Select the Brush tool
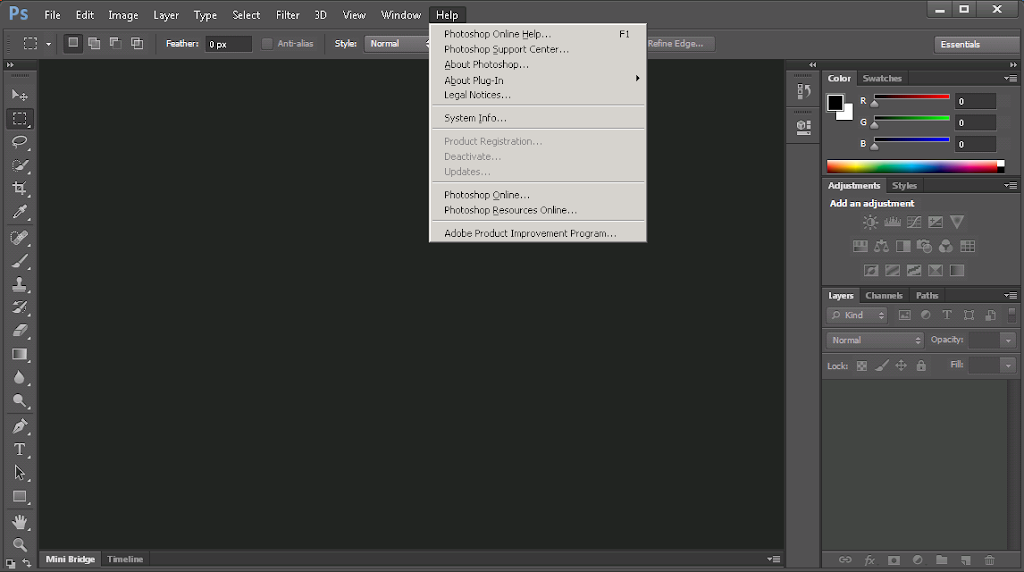This screenshot has width=1024, height=572. [20, 261]
